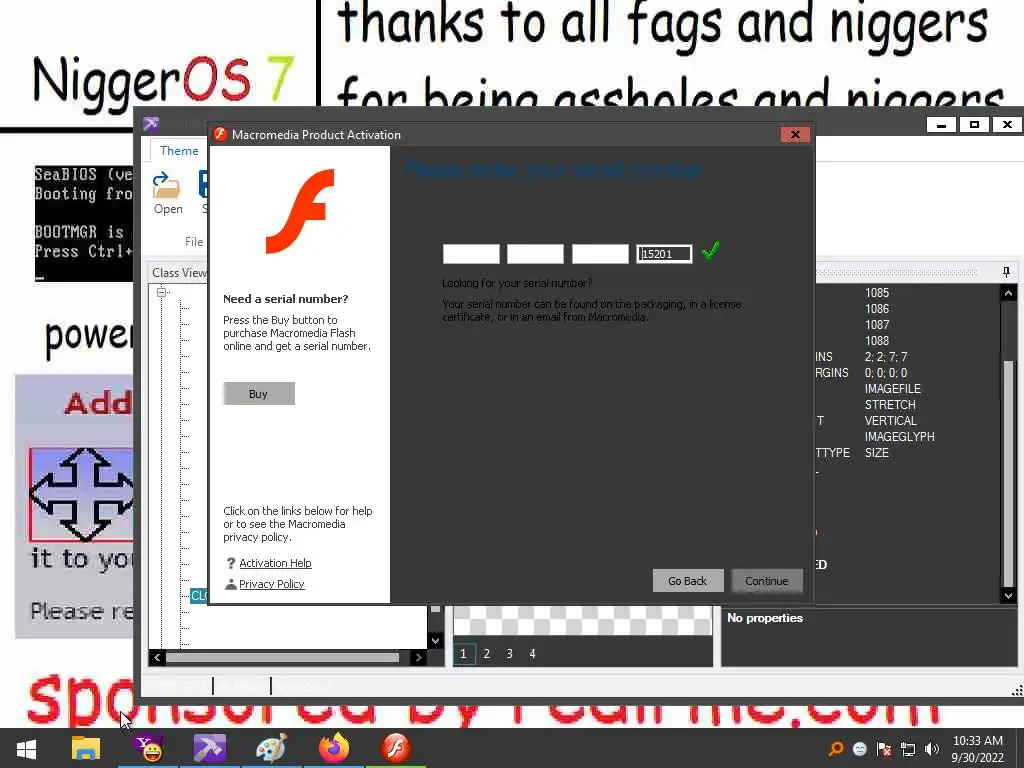
Task: Open the Activation Help link
Action: [275, 563]
